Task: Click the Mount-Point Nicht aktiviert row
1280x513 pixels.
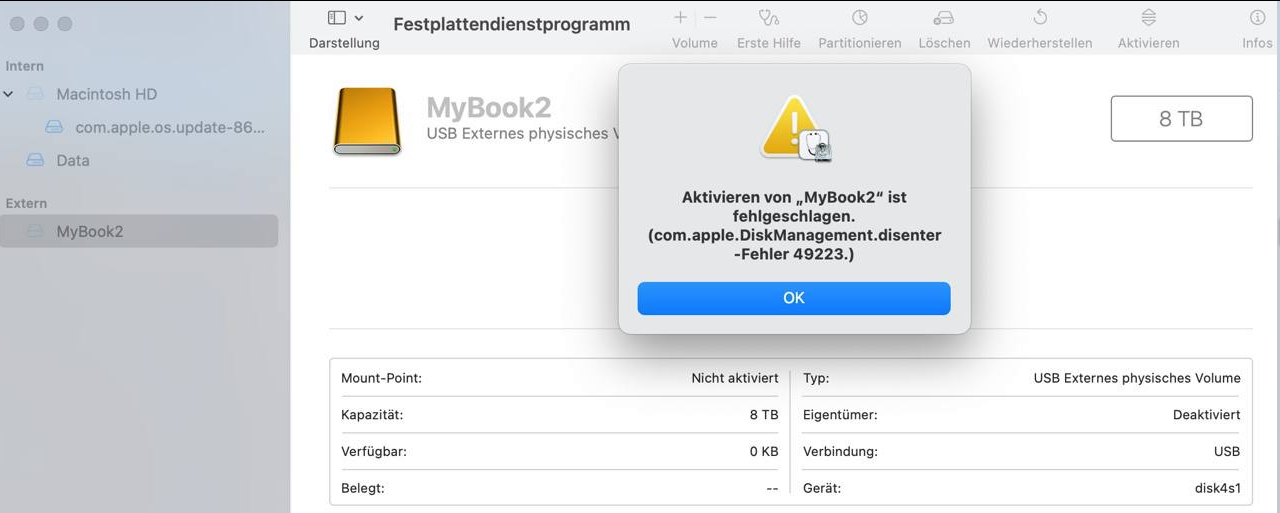Action: tap(559, 378)
